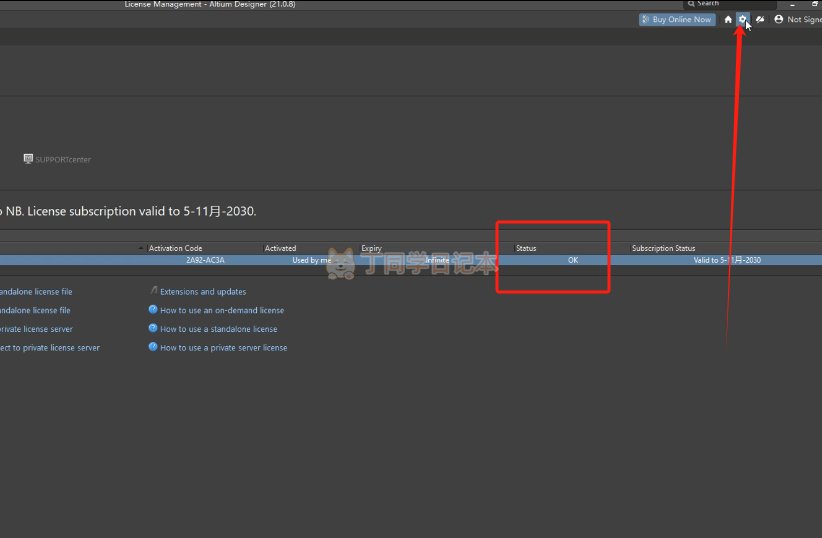Open settings via the gear icon
822x538 pixels.
click(742, 19)
